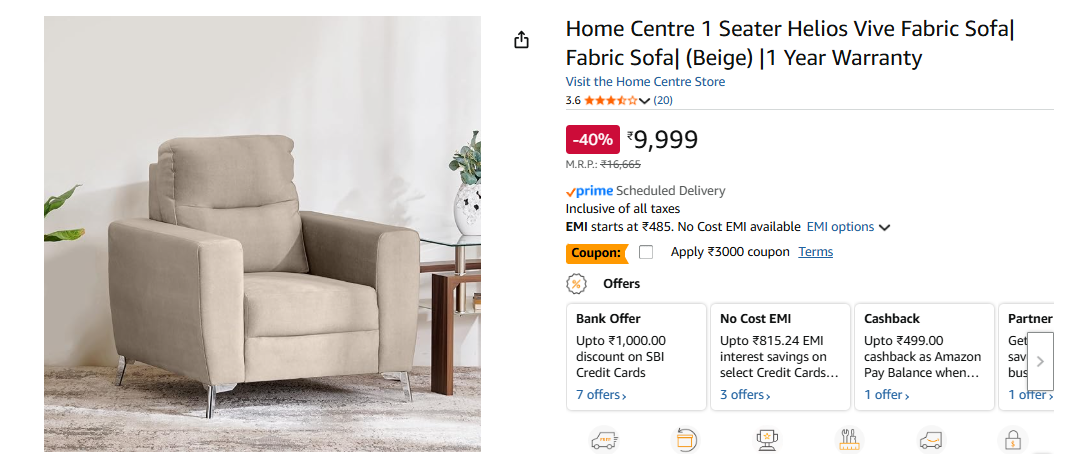Open the No Cost EMI offer card
1068x454 pixels.
(x=779, y=357)
